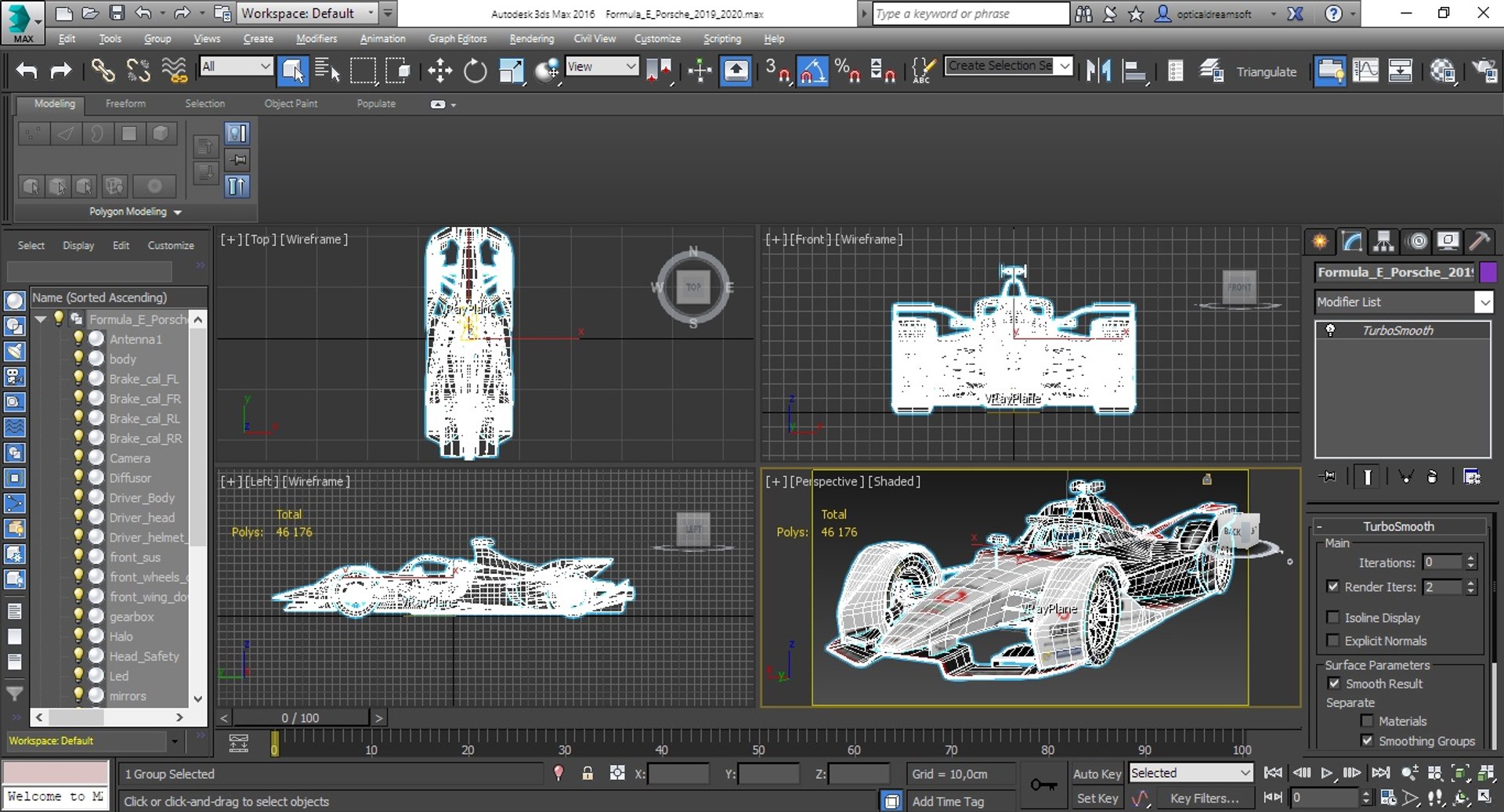The width and height of the screenshot is (1504, 812).
Task: Open the Graph Editors menu
Action: click(x=457, y=38)
